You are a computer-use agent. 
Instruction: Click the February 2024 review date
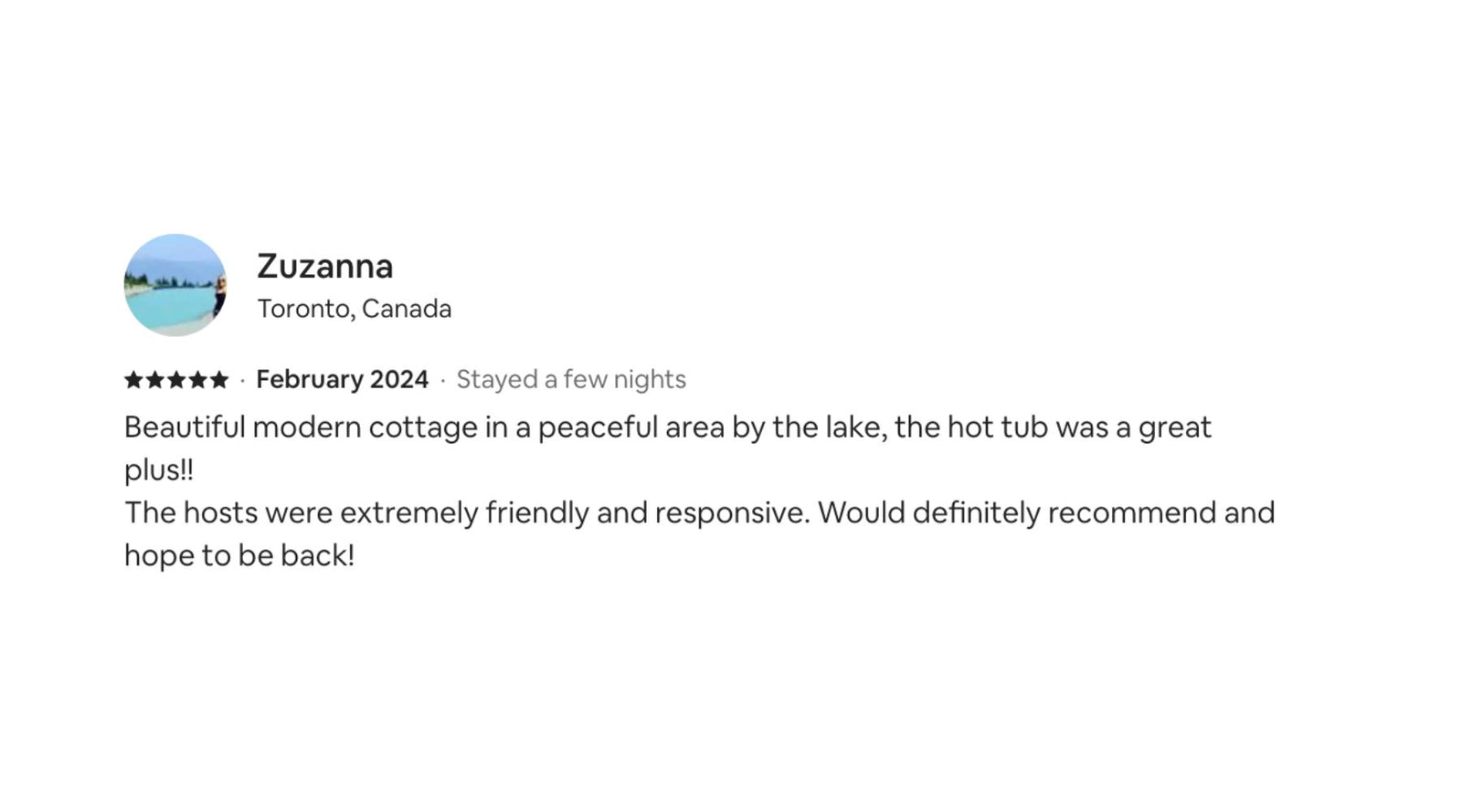tap(342, 380)
